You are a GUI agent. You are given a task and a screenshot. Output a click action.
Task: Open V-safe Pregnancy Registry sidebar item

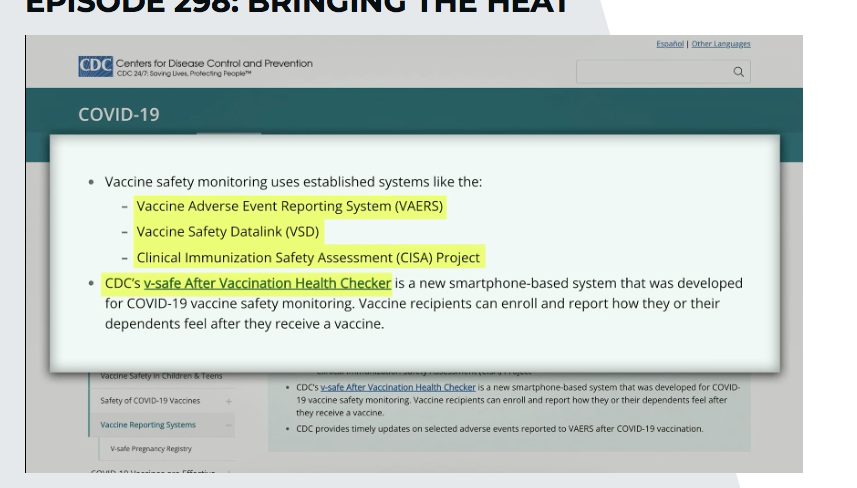tap(151, 449)
